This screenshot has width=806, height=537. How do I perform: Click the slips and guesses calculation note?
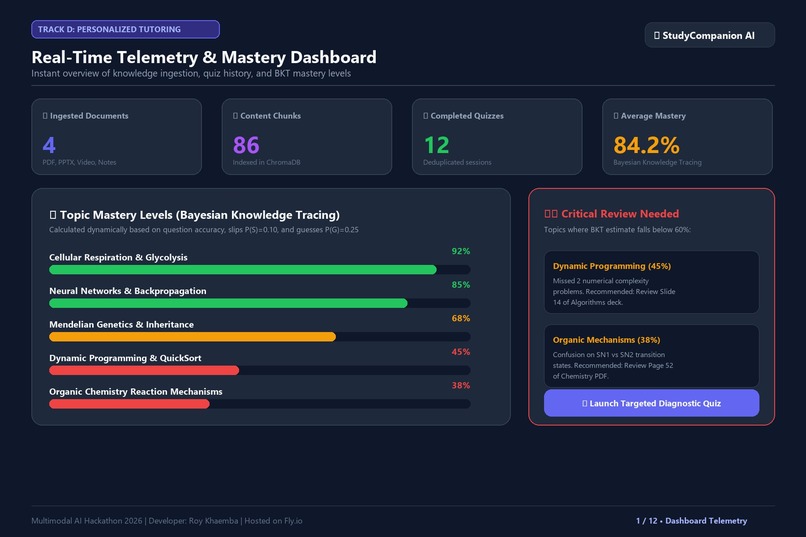[204, 230]
